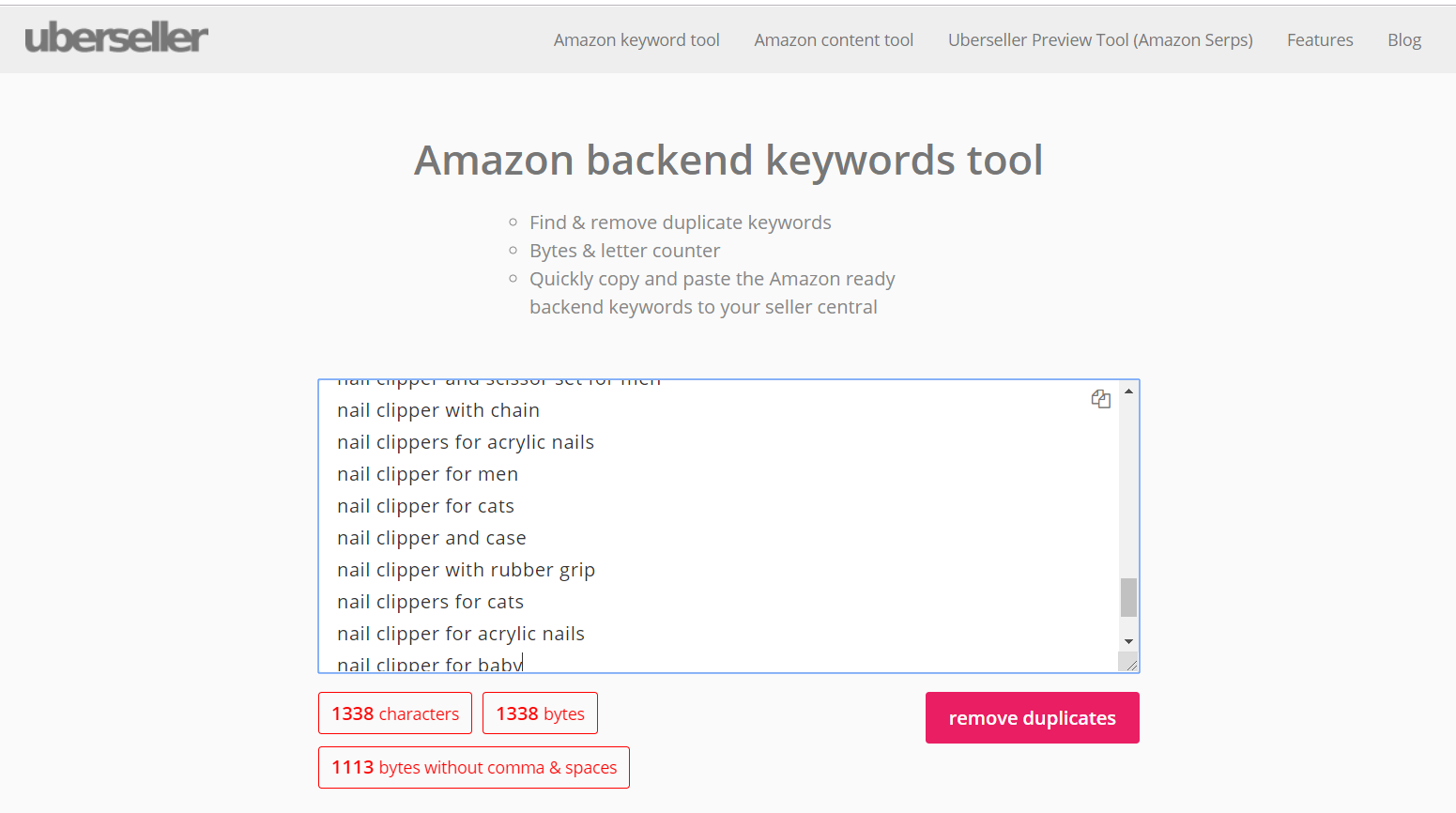Open Amazon keyword tool page
This screenshot has width=1456, height=813.
[636, 39]
